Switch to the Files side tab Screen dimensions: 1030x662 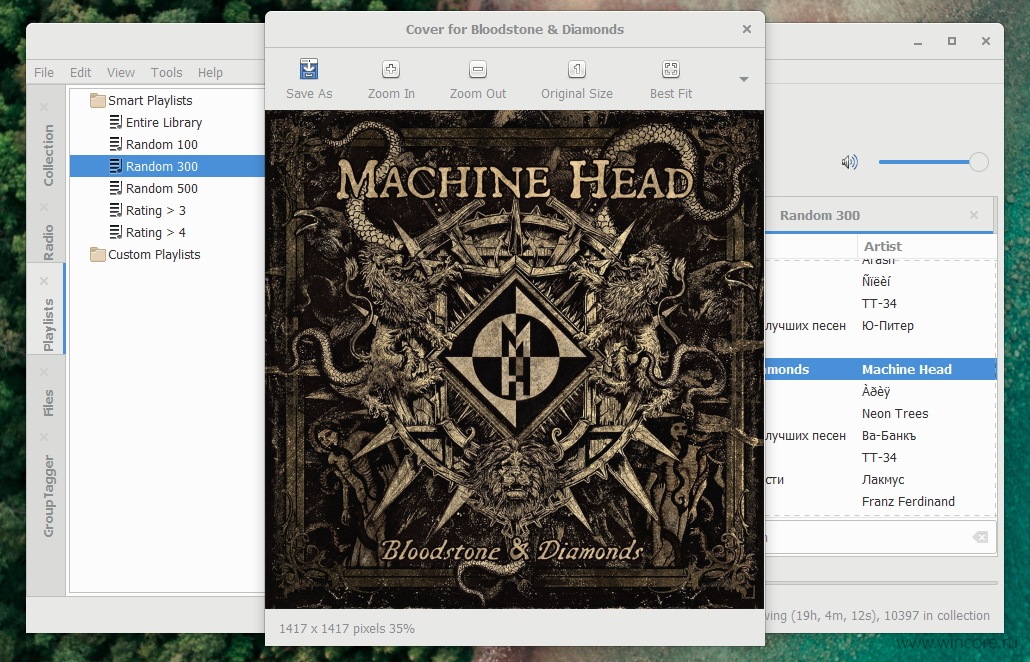(48, 403)
